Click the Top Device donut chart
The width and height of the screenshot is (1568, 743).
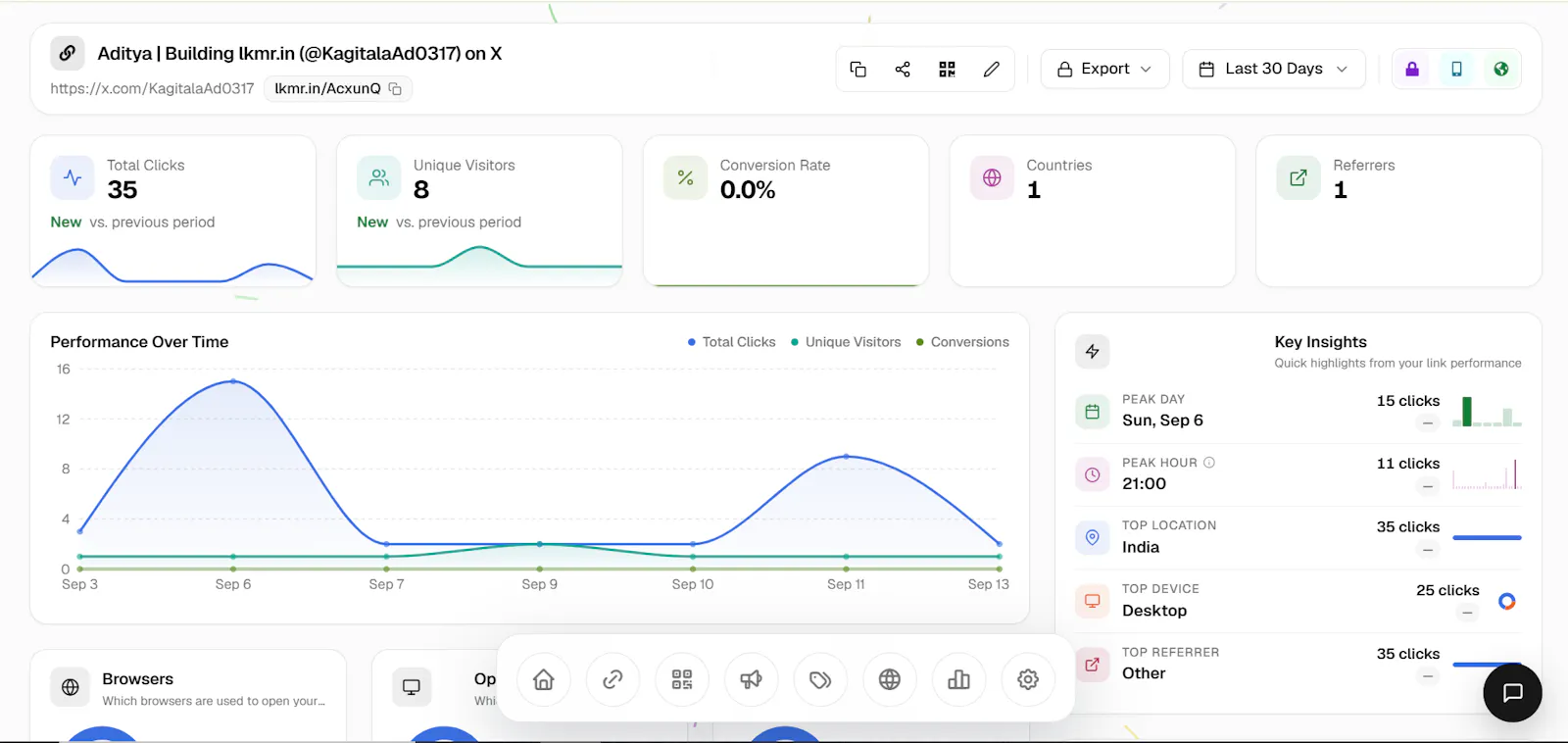[x=1507, y=601]
